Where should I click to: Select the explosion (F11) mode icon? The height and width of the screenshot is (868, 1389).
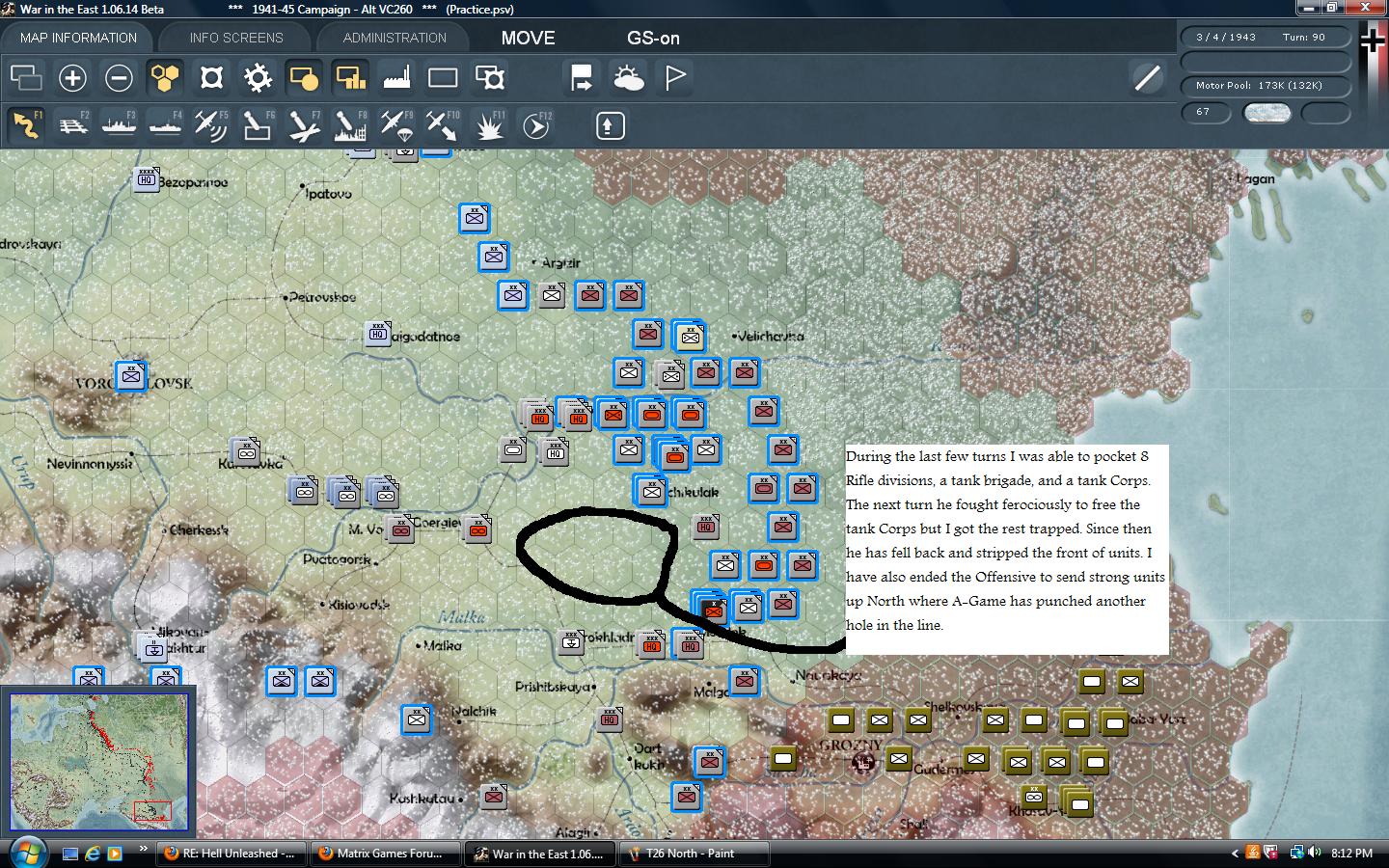[489, 125]
